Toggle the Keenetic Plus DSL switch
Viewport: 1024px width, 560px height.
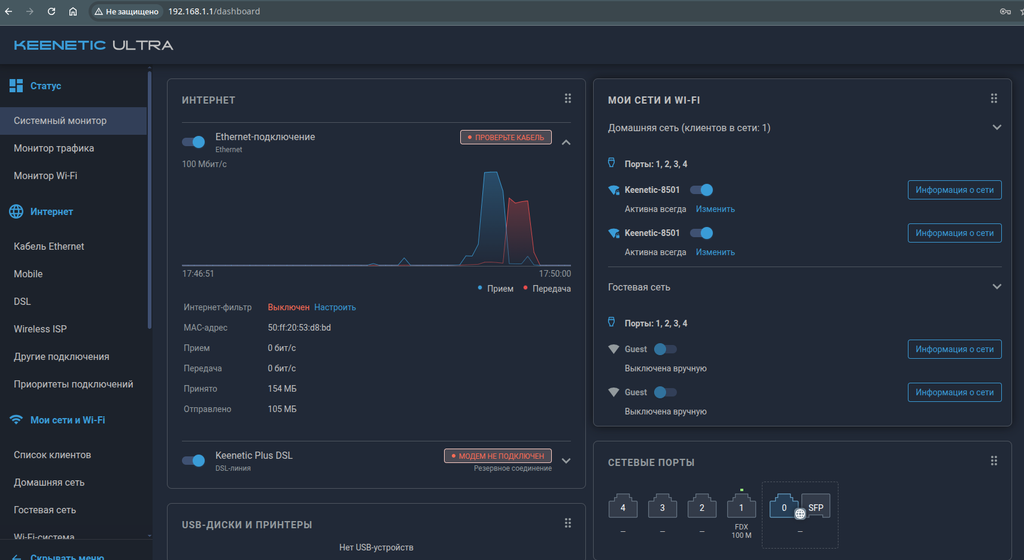click(x=193, y=460)
